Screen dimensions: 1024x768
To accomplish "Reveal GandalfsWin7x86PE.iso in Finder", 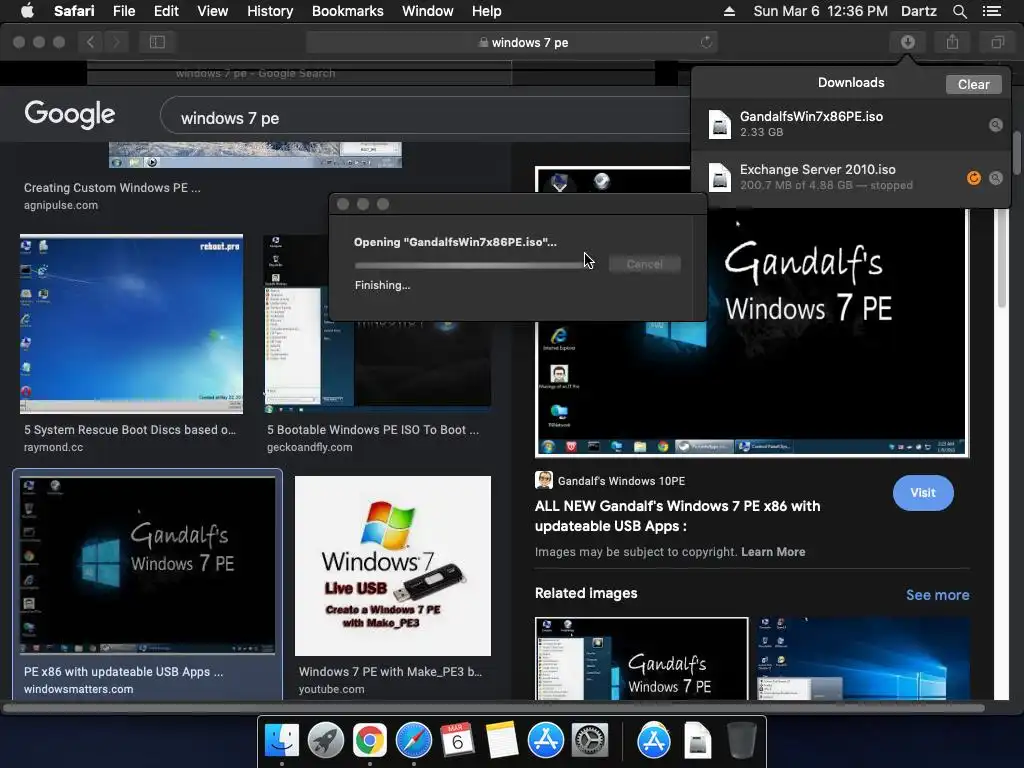I will point(995,125).
